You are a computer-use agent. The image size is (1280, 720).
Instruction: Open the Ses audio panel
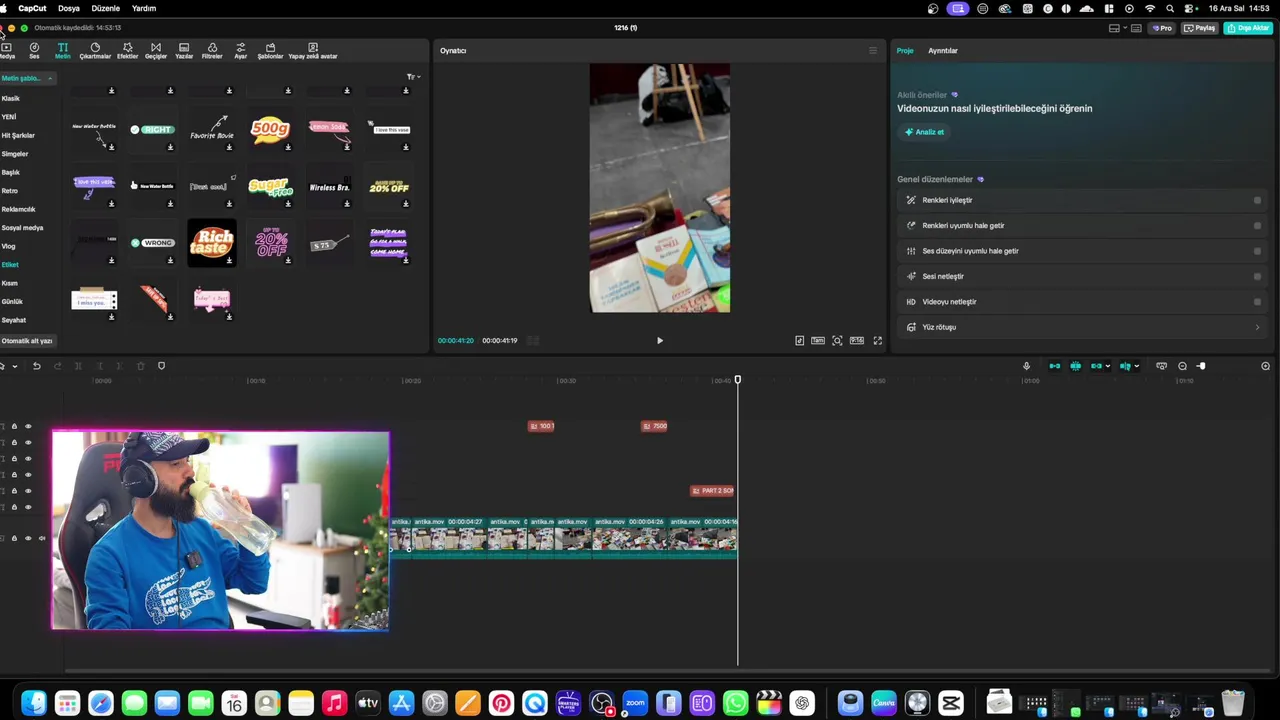[34, 50]
